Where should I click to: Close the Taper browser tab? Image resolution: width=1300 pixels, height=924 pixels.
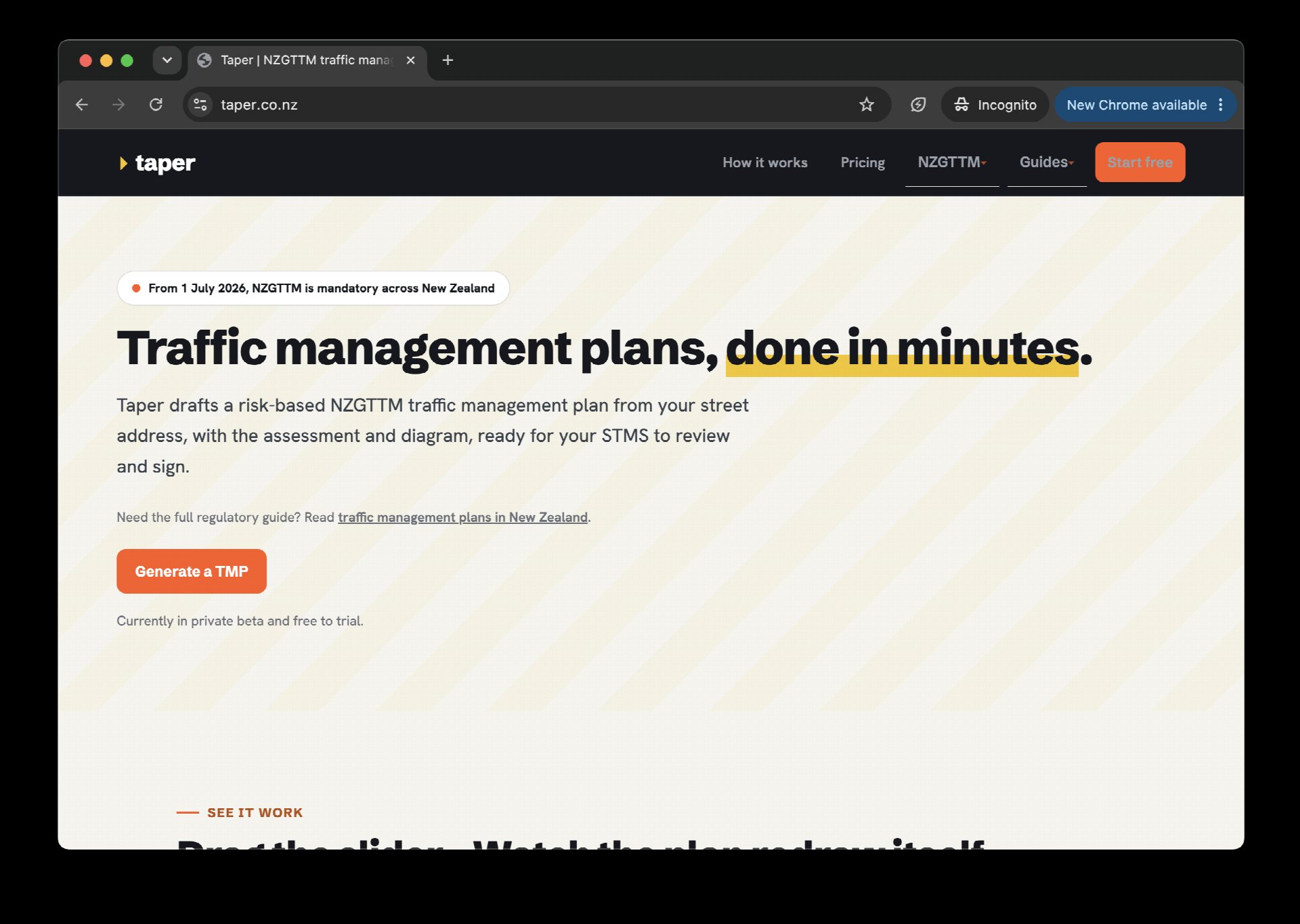click(x=410, y=60)
